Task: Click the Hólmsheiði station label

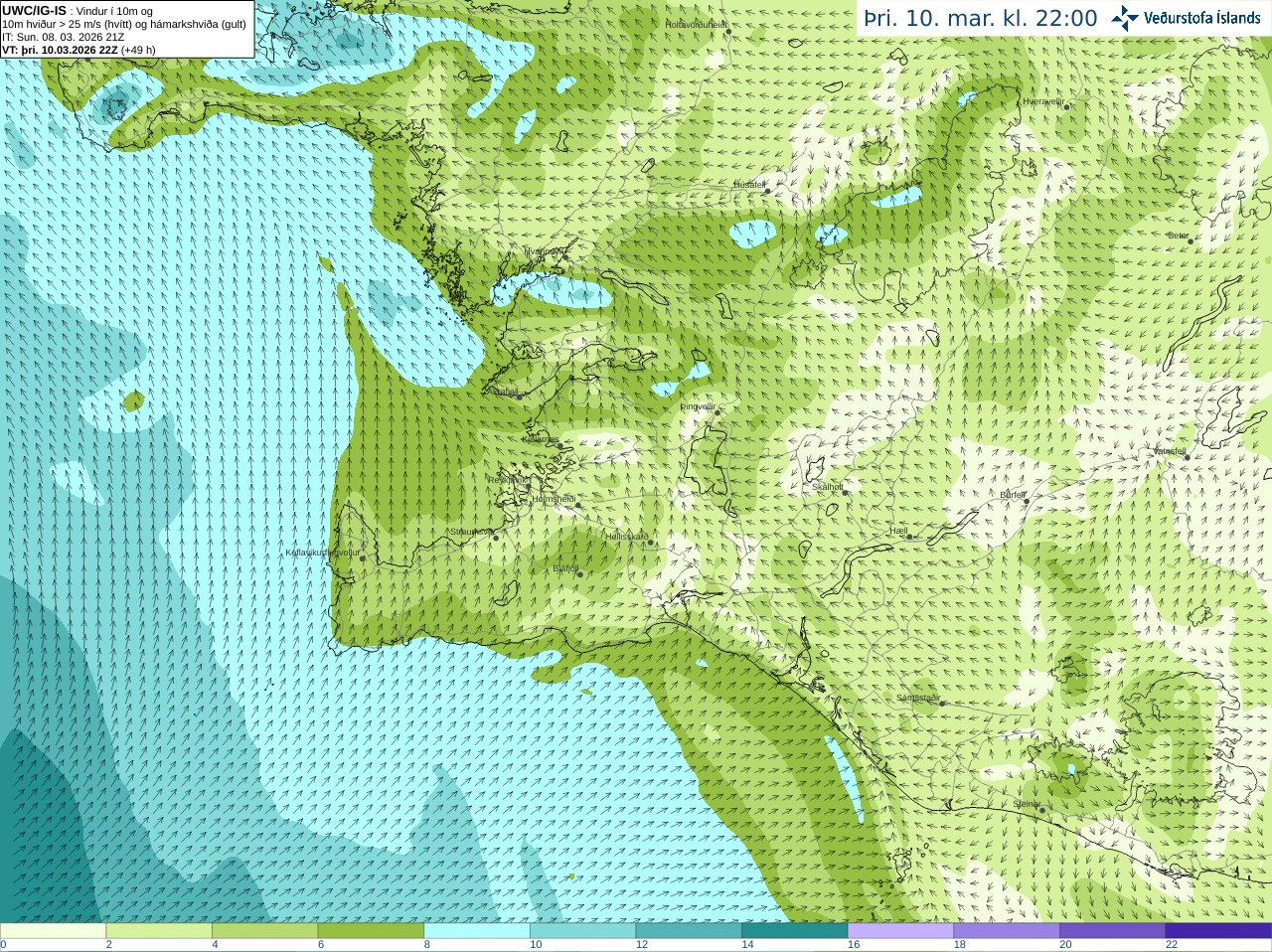Action: tap(554, 499)
